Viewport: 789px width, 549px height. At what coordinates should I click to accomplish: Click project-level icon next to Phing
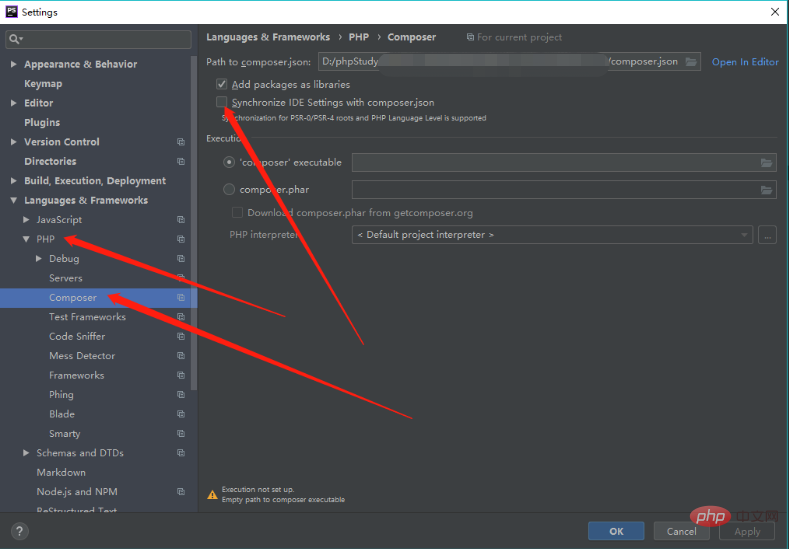point(181,395)
